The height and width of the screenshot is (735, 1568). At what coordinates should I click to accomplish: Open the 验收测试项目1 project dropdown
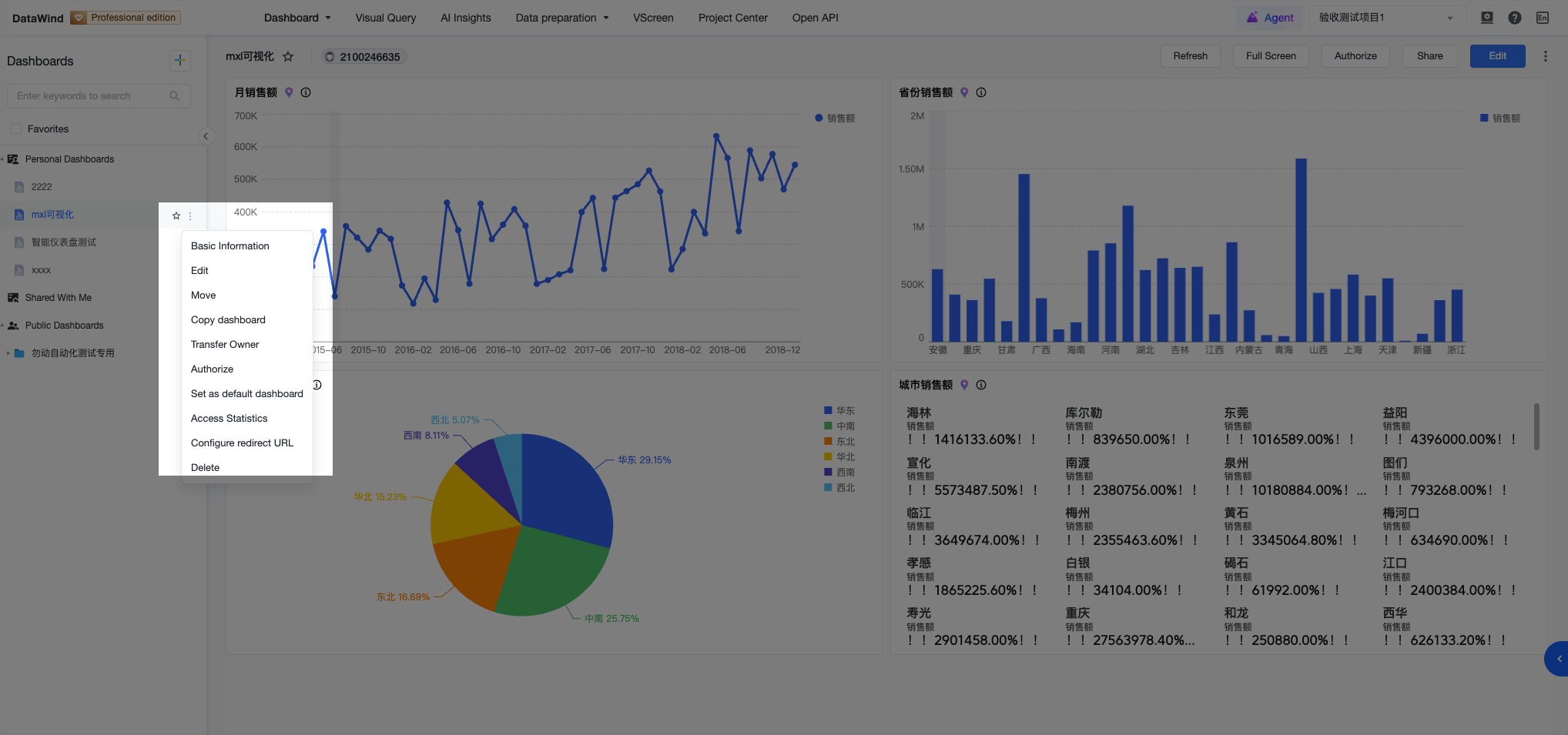click(1385, 18)
